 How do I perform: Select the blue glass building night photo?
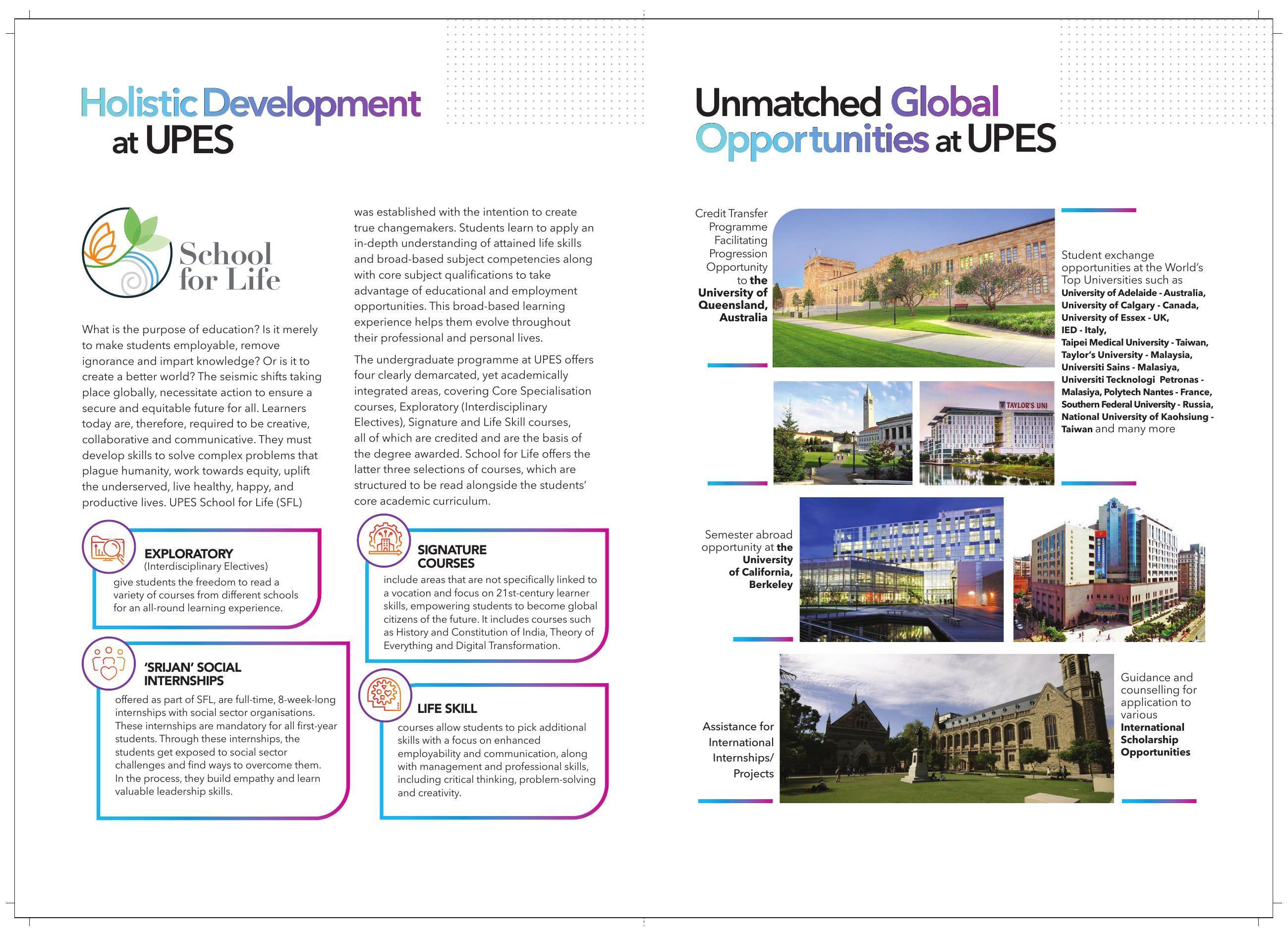[901, 569]
